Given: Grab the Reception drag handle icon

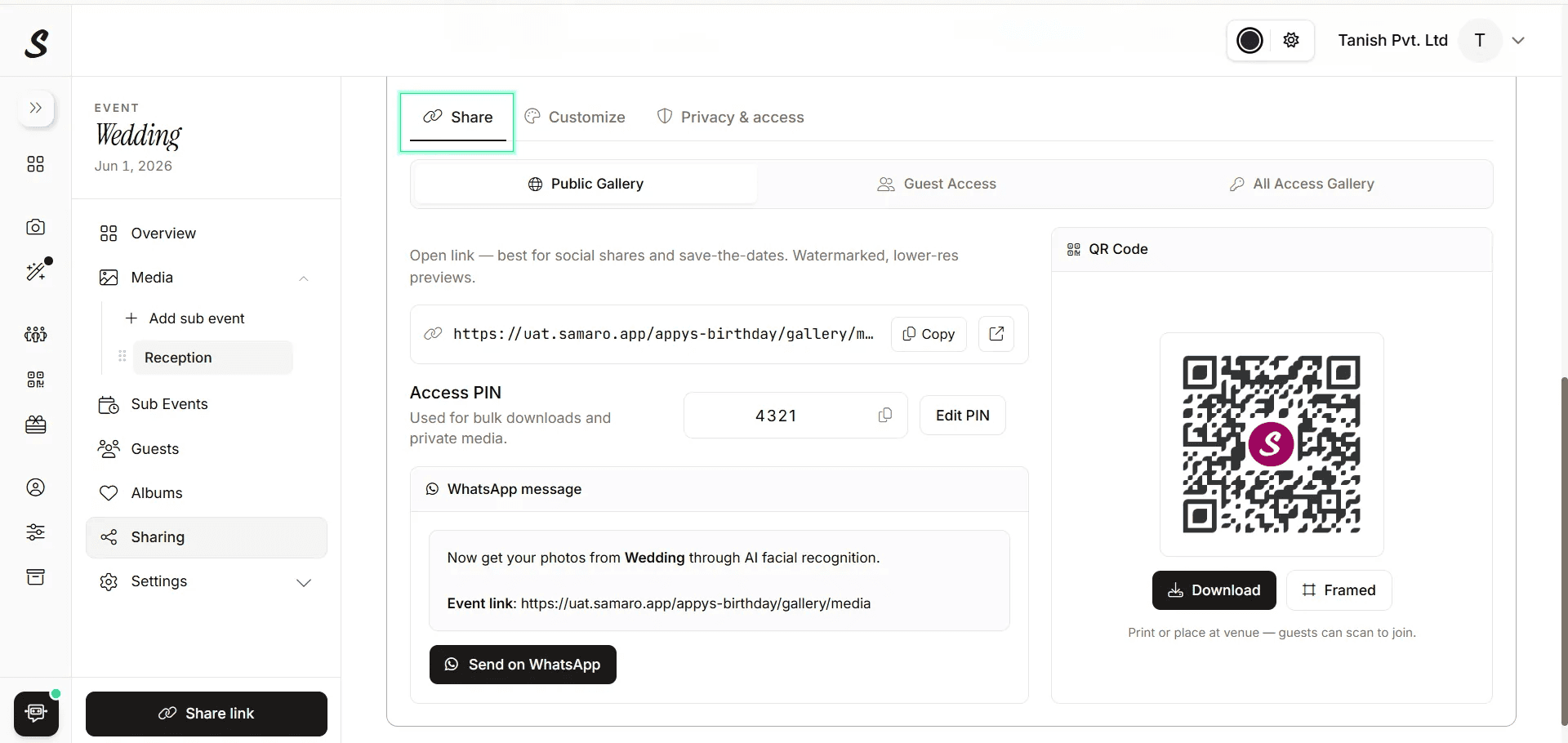Looking at the screenshot, I should [122, 357].
